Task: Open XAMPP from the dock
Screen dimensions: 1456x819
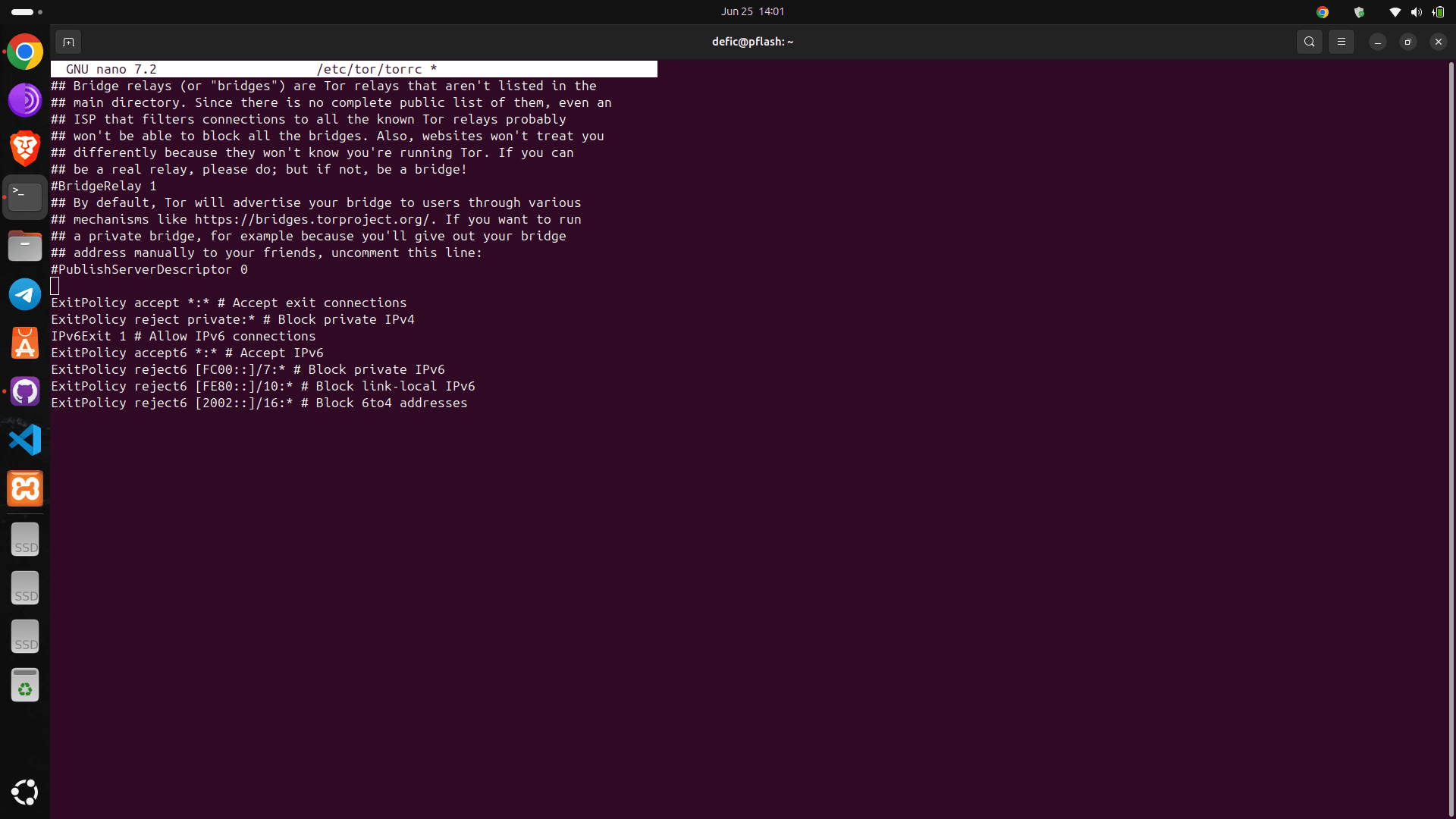Action: 25,488
